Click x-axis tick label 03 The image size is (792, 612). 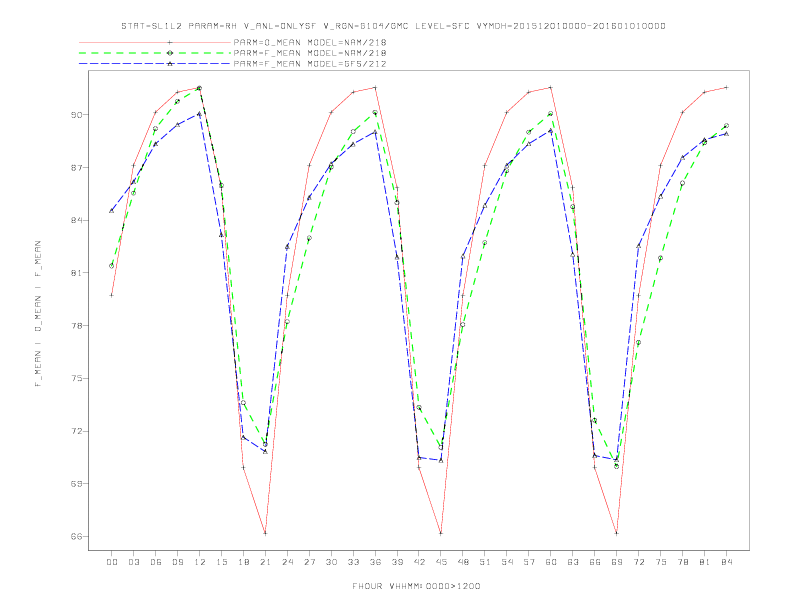(x=134, y=562)
